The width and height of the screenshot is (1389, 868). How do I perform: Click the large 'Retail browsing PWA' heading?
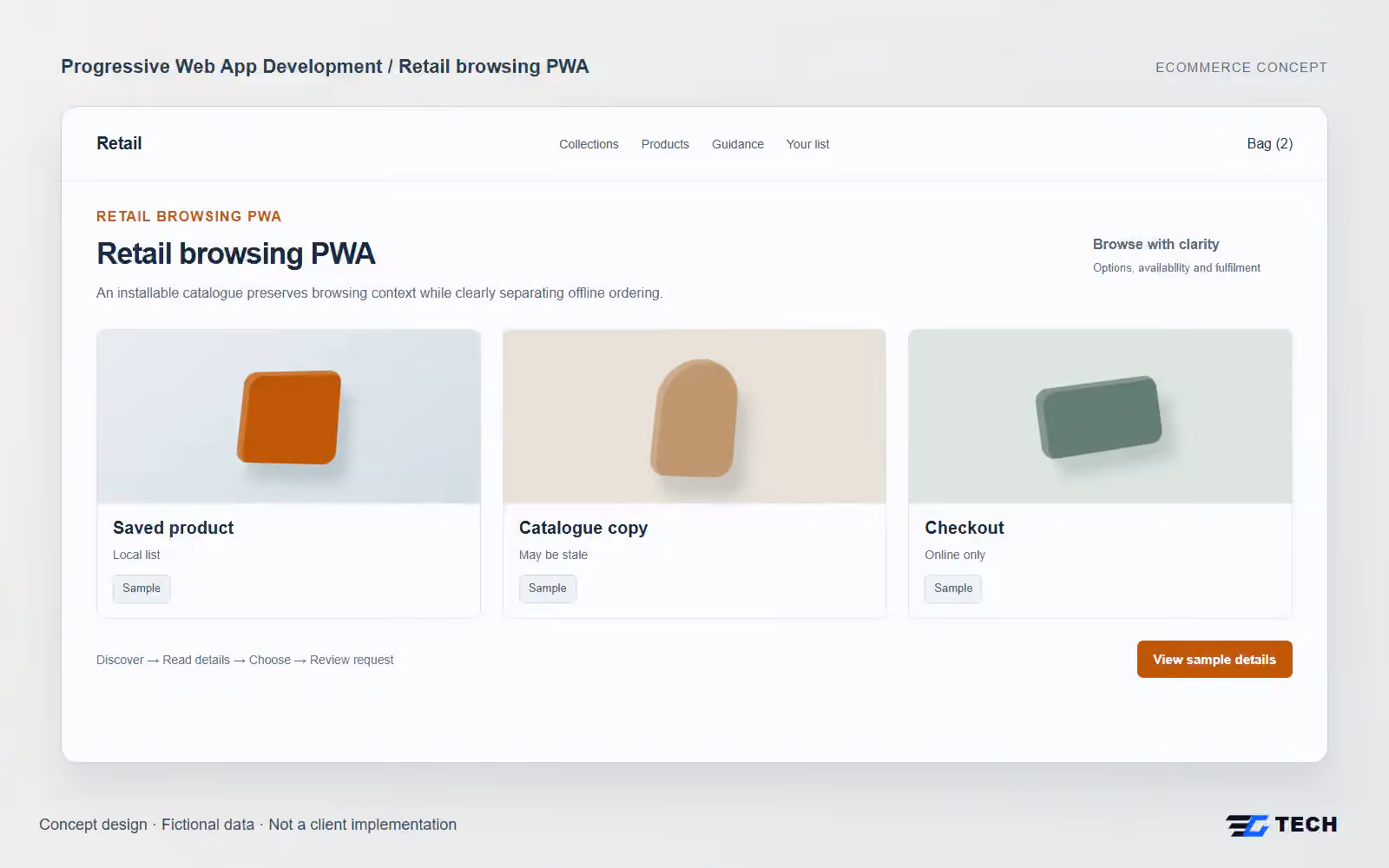(236, 253)
